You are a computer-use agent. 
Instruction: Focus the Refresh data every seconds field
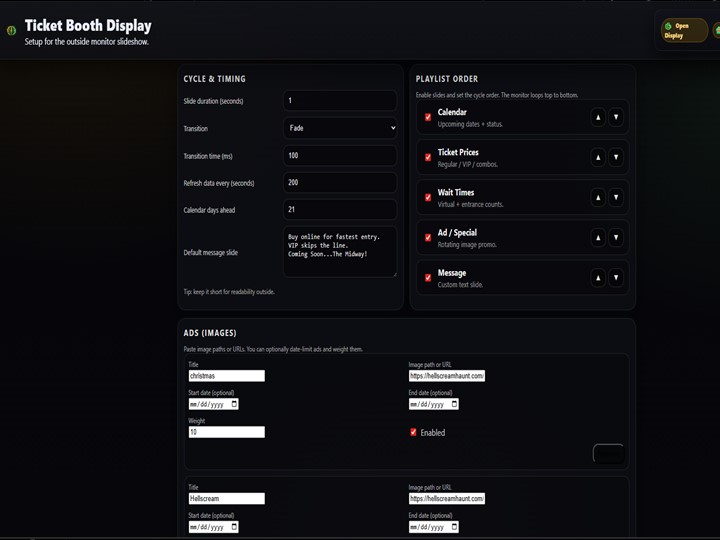point(340,183)
